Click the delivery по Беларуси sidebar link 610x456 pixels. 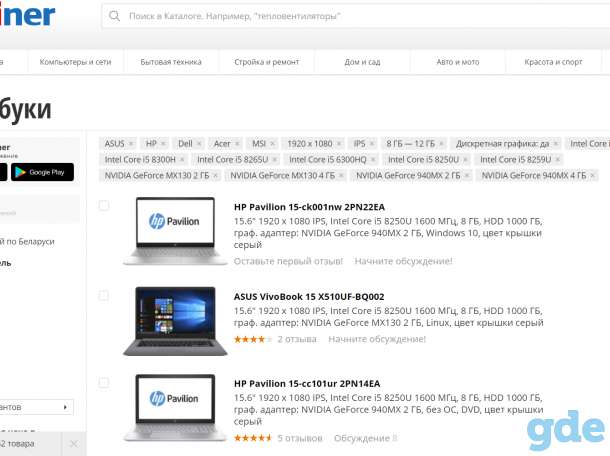point(27,242)
